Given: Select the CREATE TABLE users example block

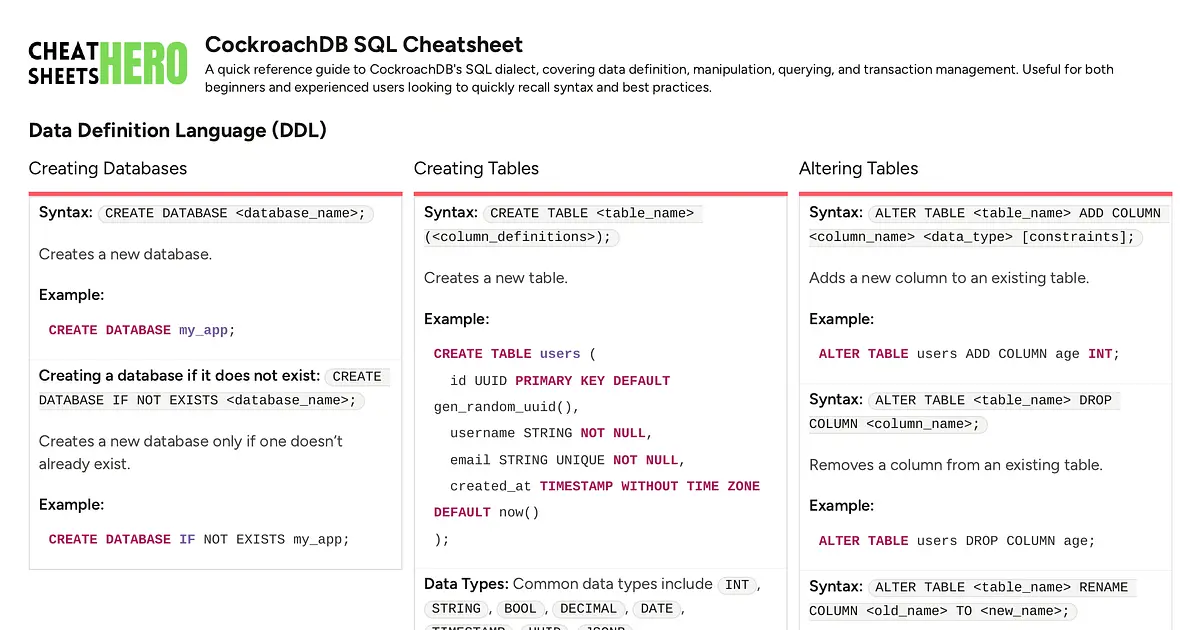Looking at the screenshot, I should pos(598,446).
